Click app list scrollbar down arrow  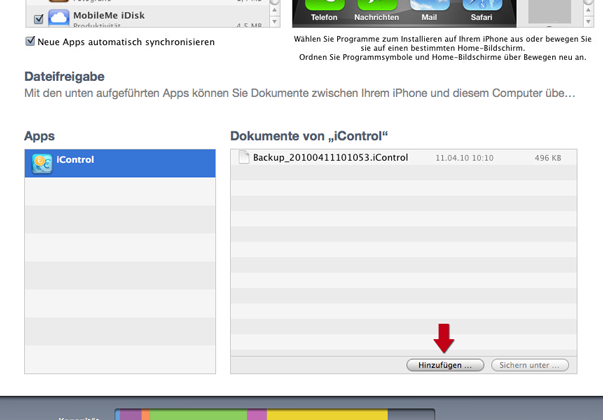point(274,22)
